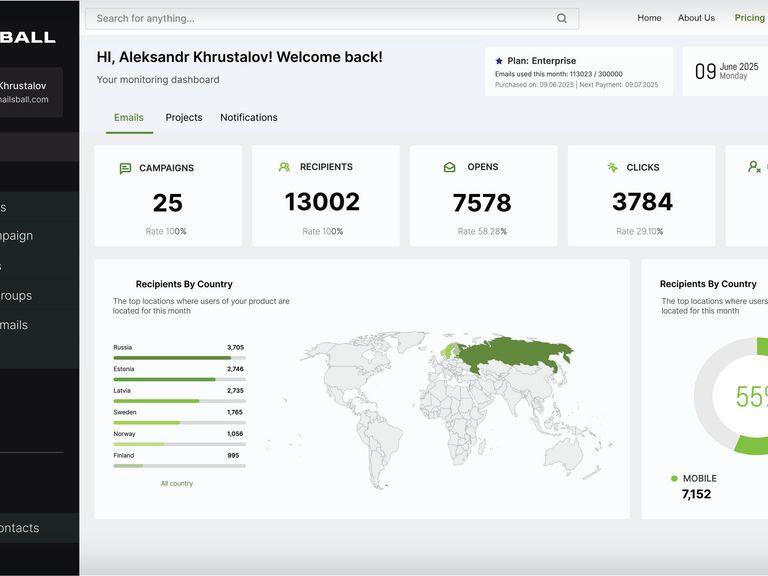Click the Russia value 3,705
The width and height of the screenshot is (768, 576).
point(236,347)
